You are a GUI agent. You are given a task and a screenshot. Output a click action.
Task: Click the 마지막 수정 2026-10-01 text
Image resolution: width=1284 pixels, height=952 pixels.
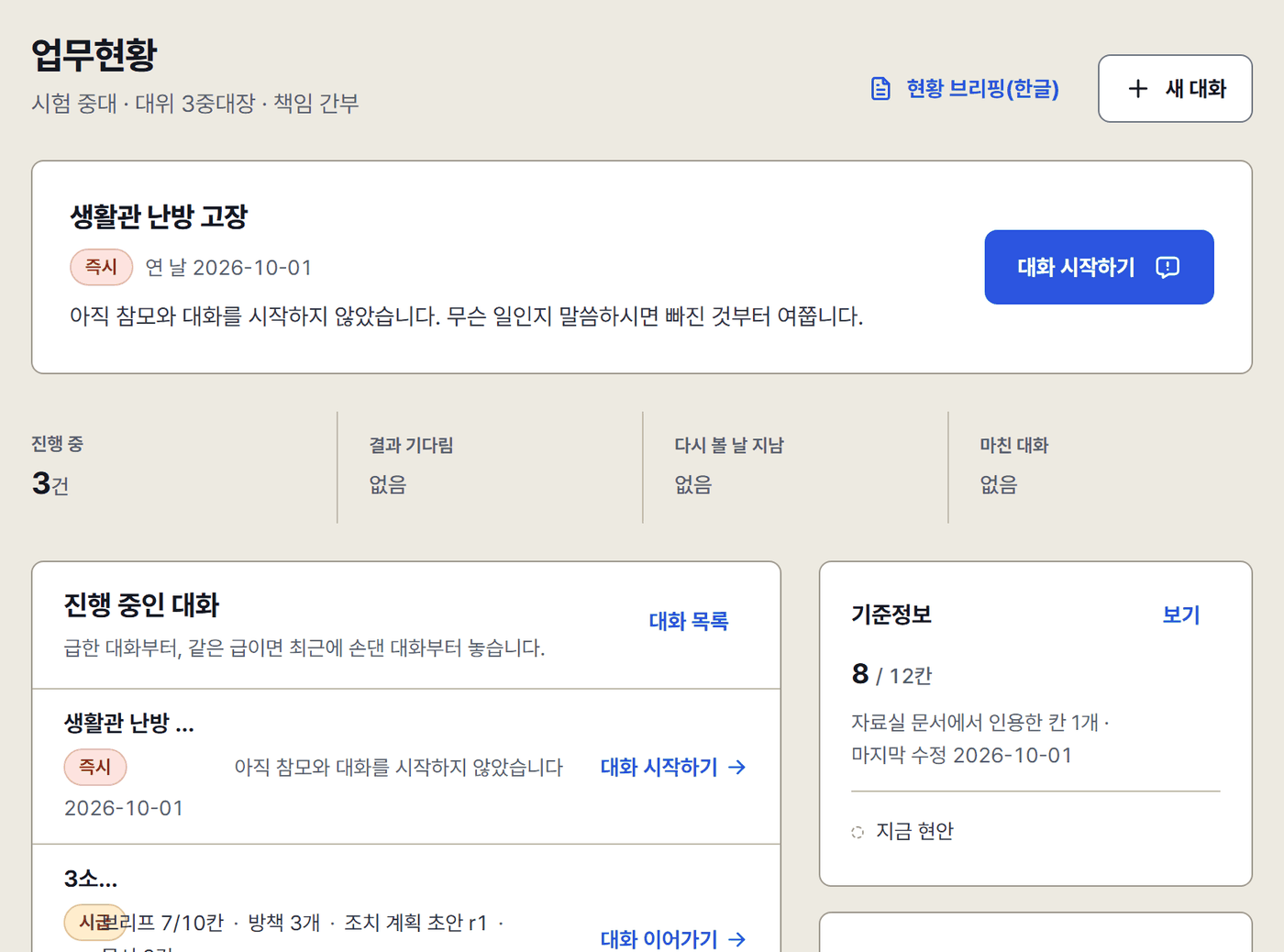962,756
